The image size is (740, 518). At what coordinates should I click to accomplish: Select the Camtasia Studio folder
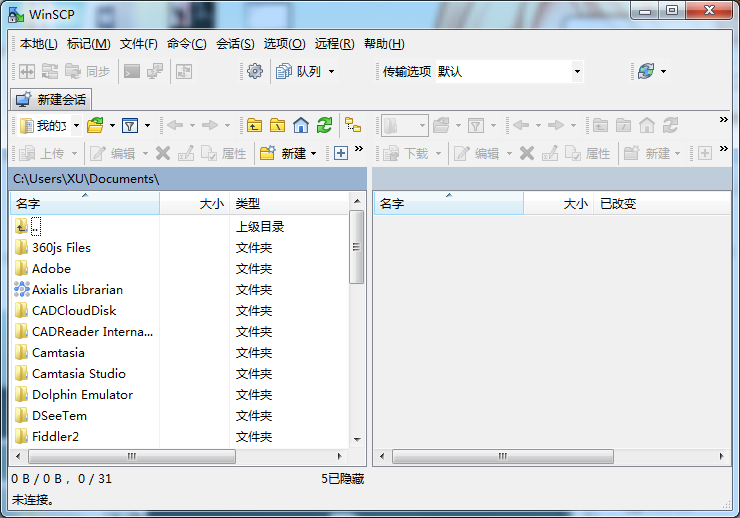tap(78, 373)
